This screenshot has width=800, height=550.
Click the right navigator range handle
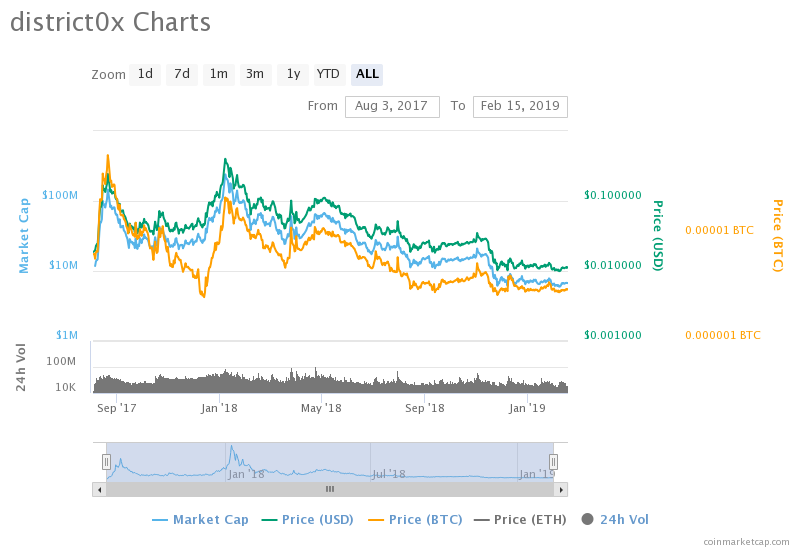553,462
